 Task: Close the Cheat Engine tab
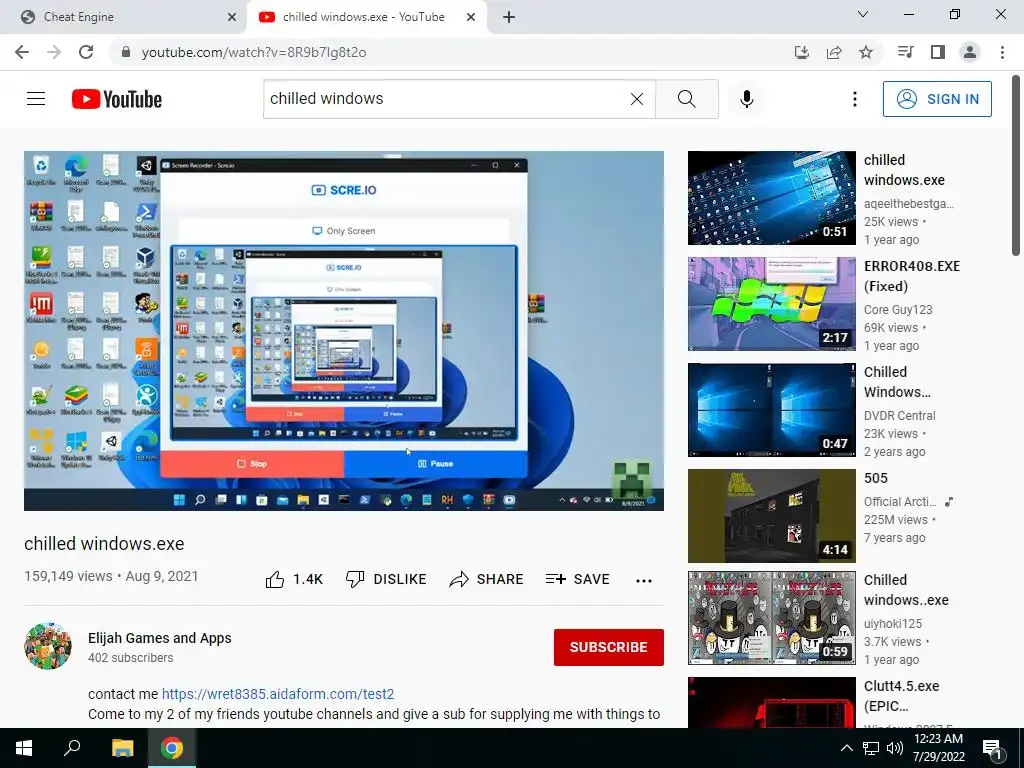tap(232, 18)
